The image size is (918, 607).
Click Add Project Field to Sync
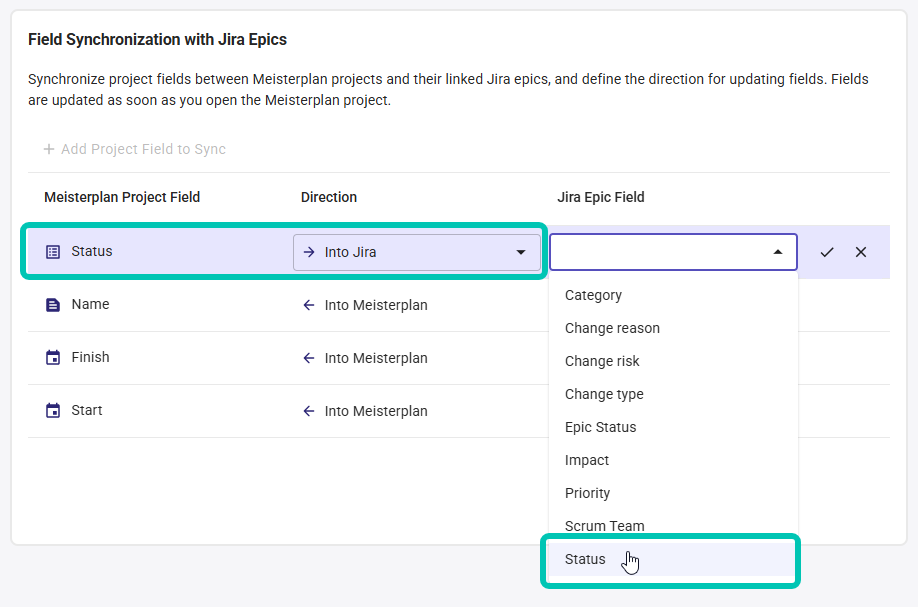click(135, 149)
